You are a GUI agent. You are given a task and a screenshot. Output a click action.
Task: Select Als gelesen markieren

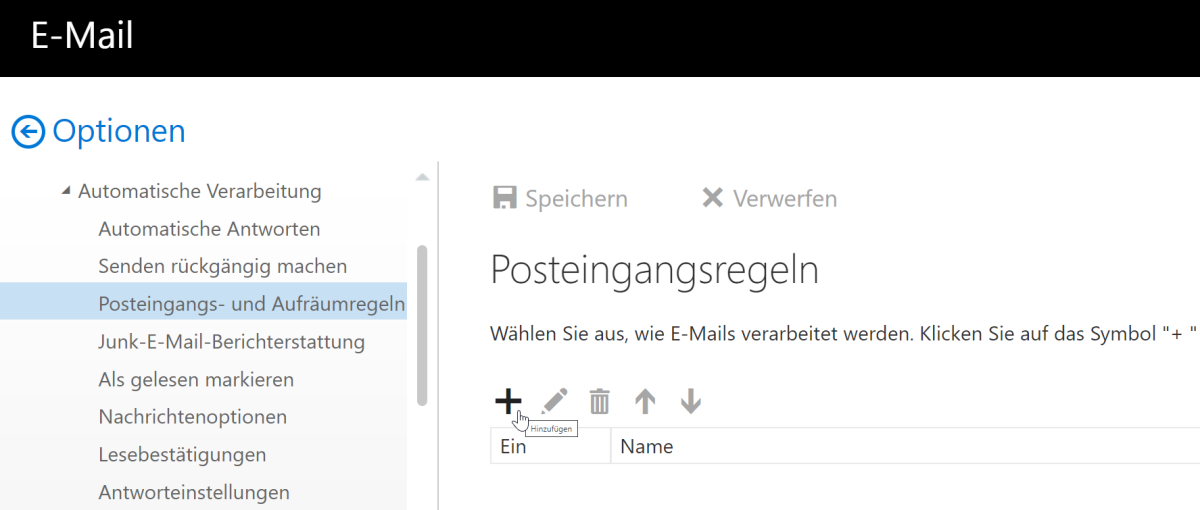click(x=196, y=380)
